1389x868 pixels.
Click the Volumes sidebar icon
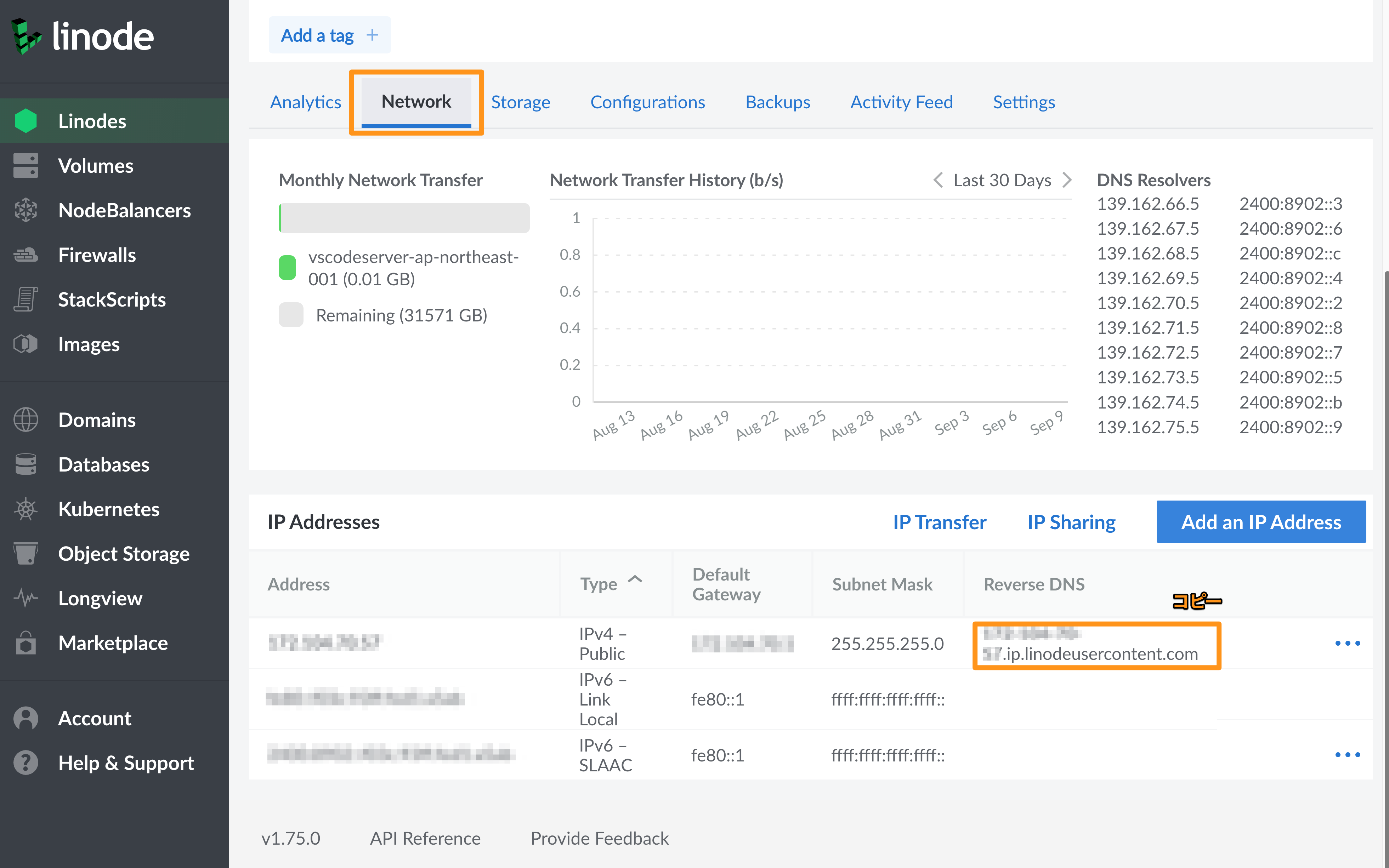26,166
